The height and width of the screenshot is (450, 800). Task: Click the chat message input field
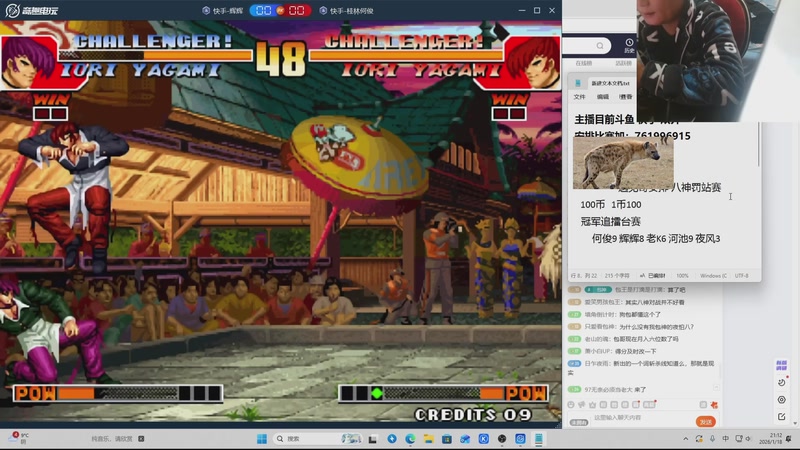pyautogui.click(x=642, y=418)
